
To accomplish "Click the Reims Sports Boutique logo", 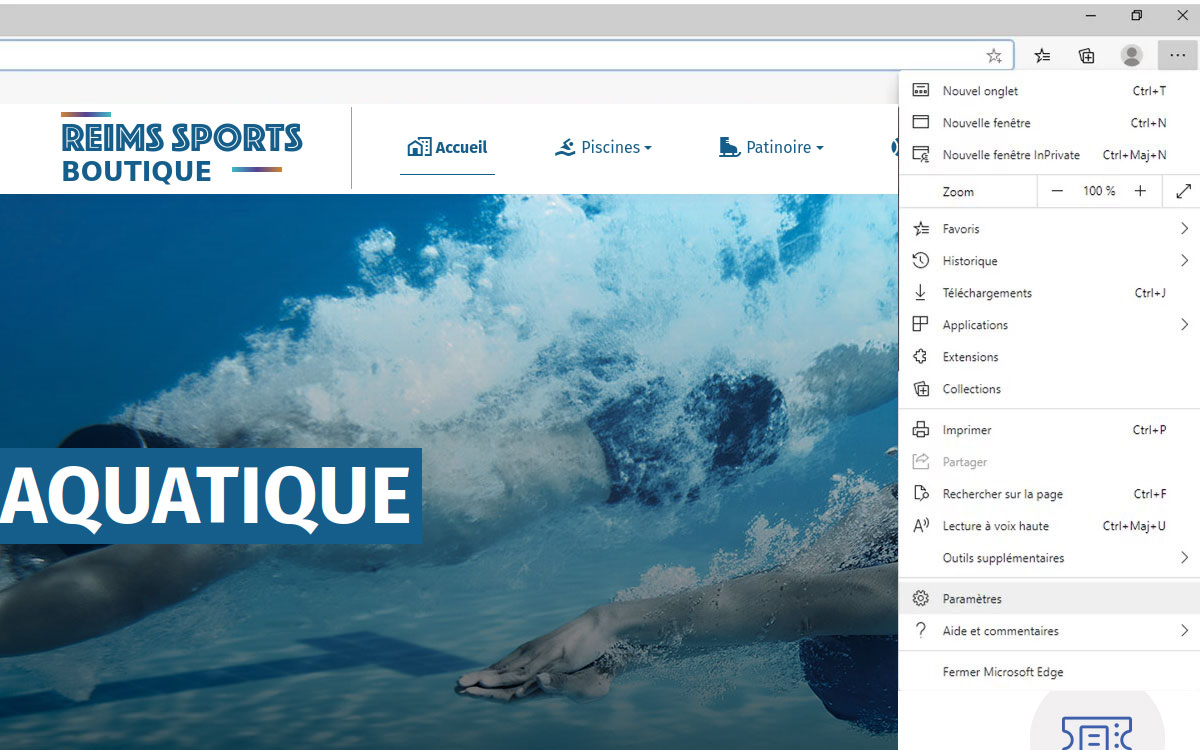I will (x=181, y=149).
